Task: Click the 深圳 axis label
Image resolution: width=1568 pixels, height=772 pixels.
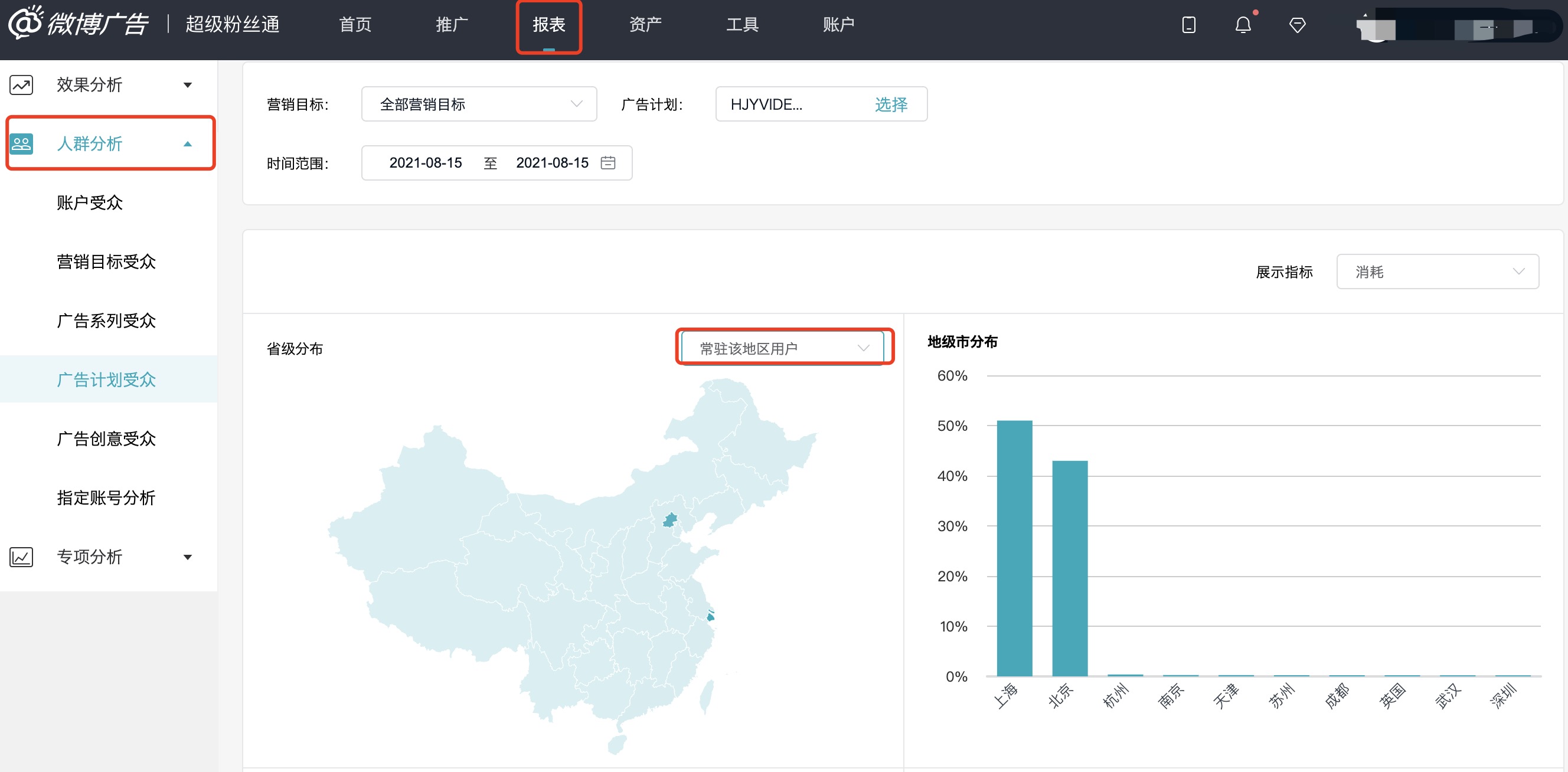Action: (1503, 696)
